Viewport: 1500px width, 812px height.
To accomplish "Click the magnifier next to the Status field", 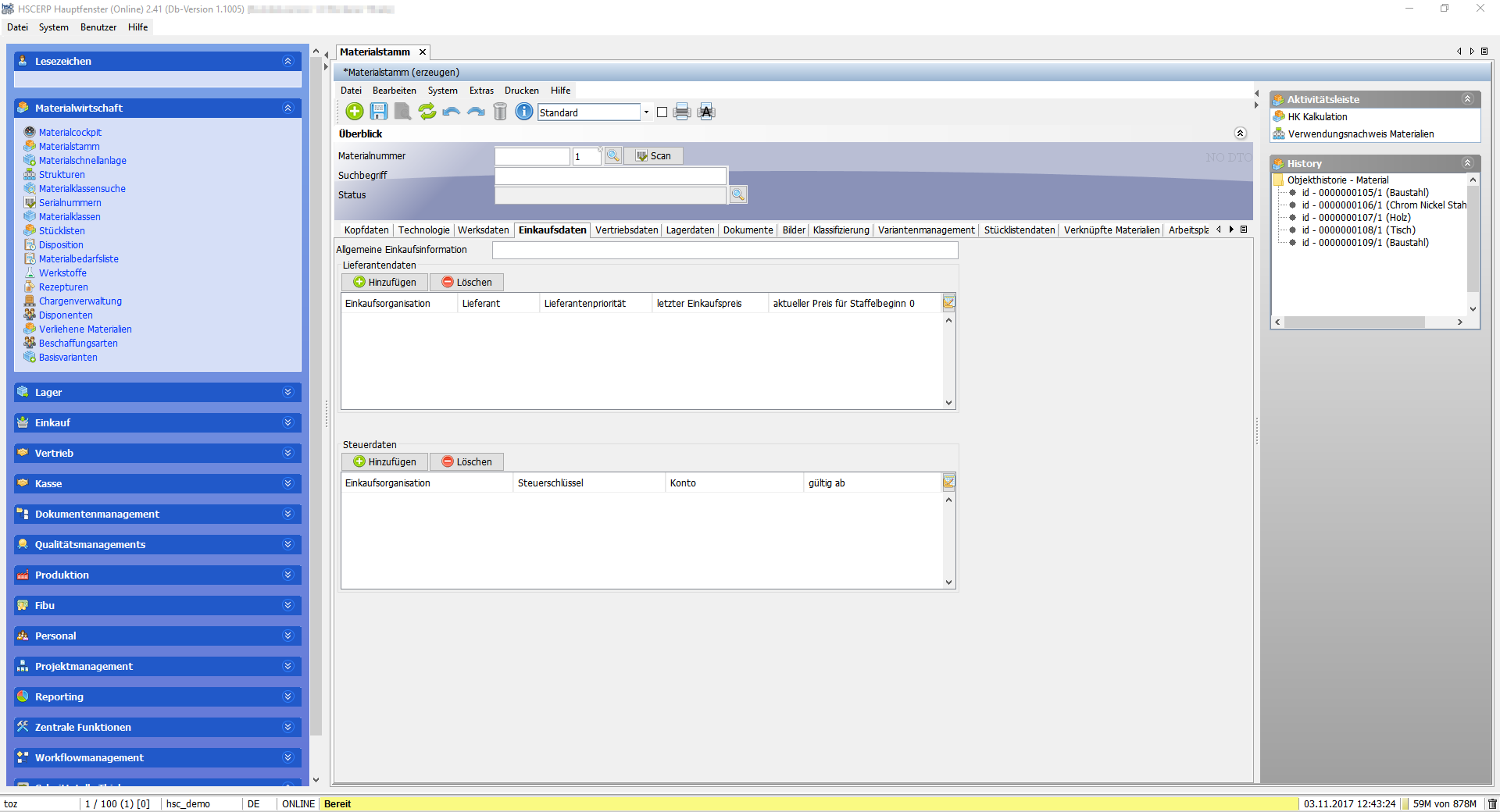I will [738, 194].
